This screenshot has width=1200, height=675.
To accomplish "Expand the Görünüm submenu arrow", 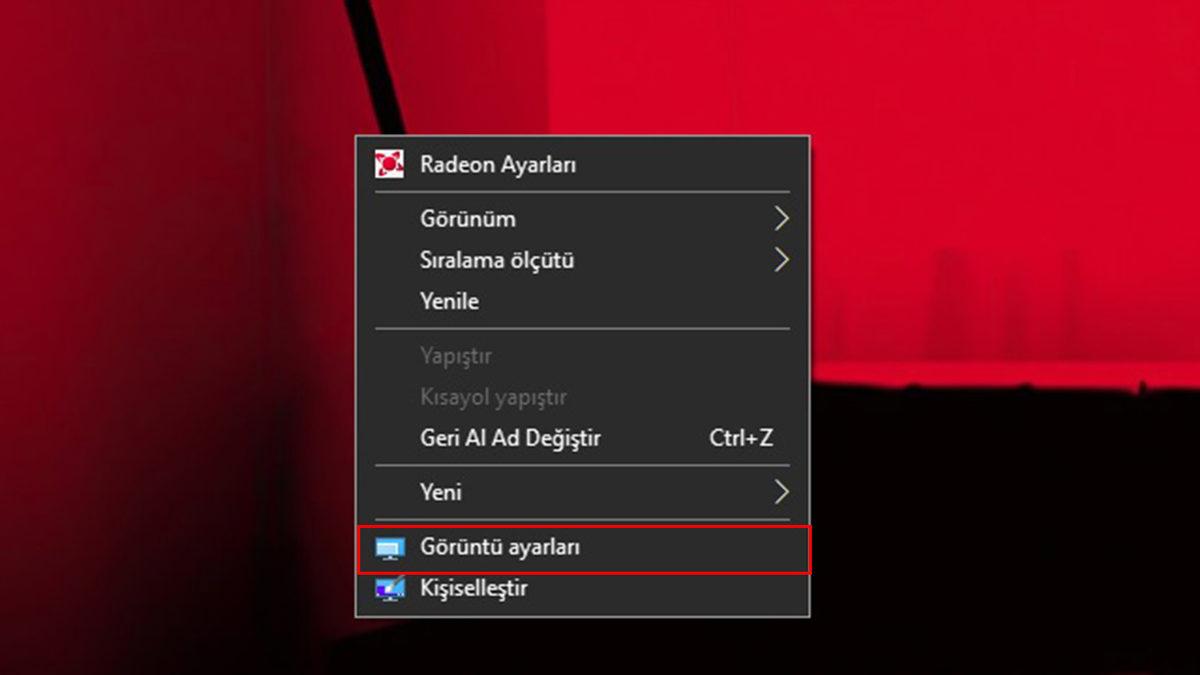I will (783, 218).
